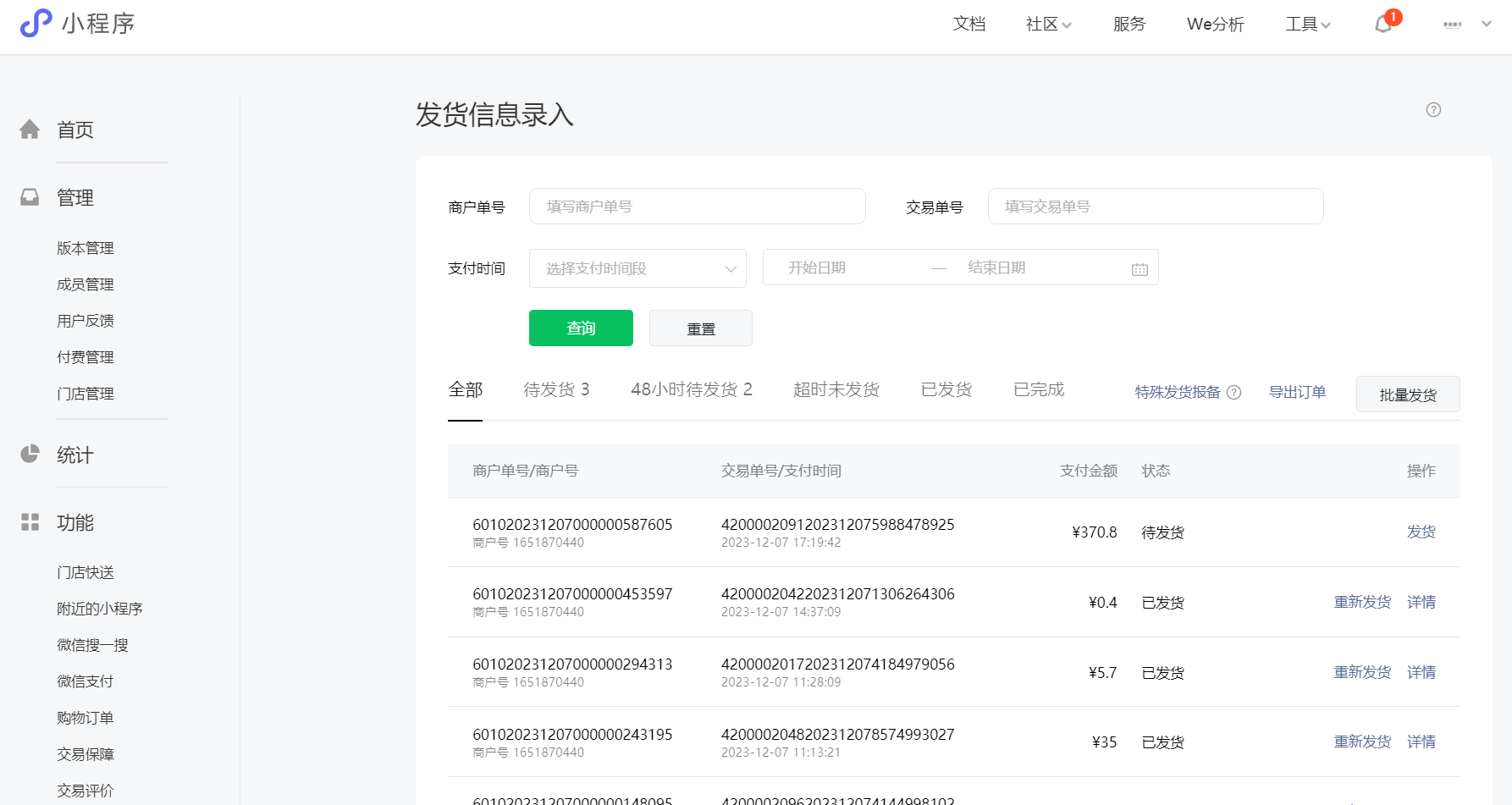Click the 功能 grid icon
Screen dimensions: 1512x805
pos(30,522)
